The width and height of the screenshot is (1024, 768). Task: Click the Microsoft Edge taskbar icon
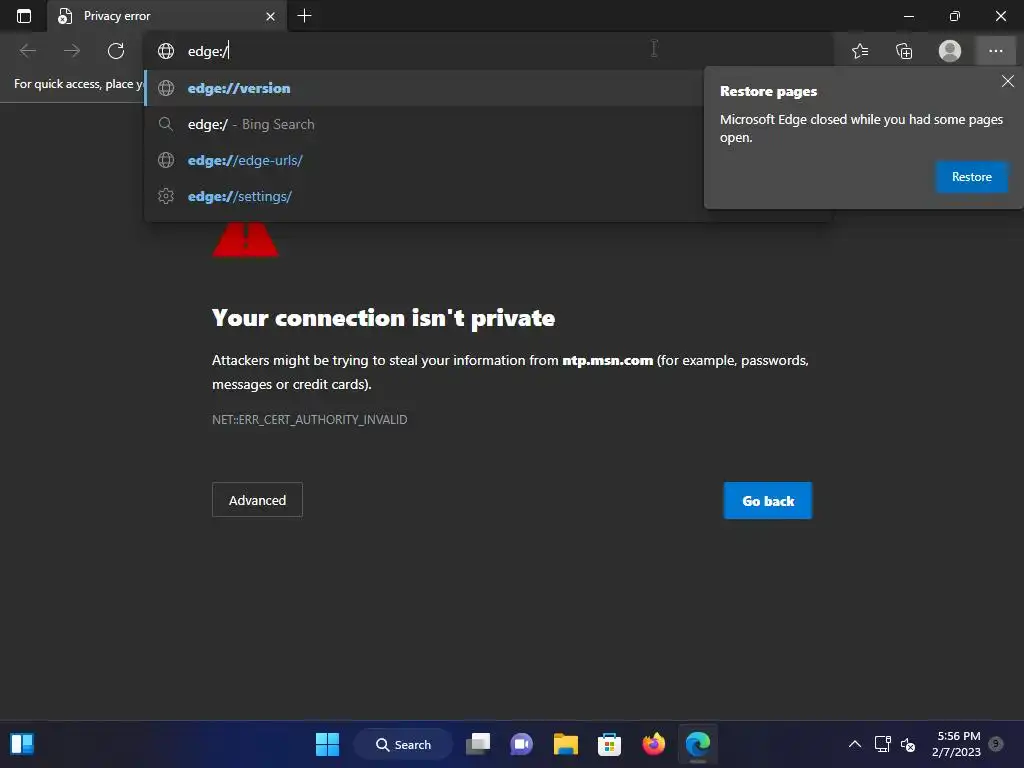[697, 744]
